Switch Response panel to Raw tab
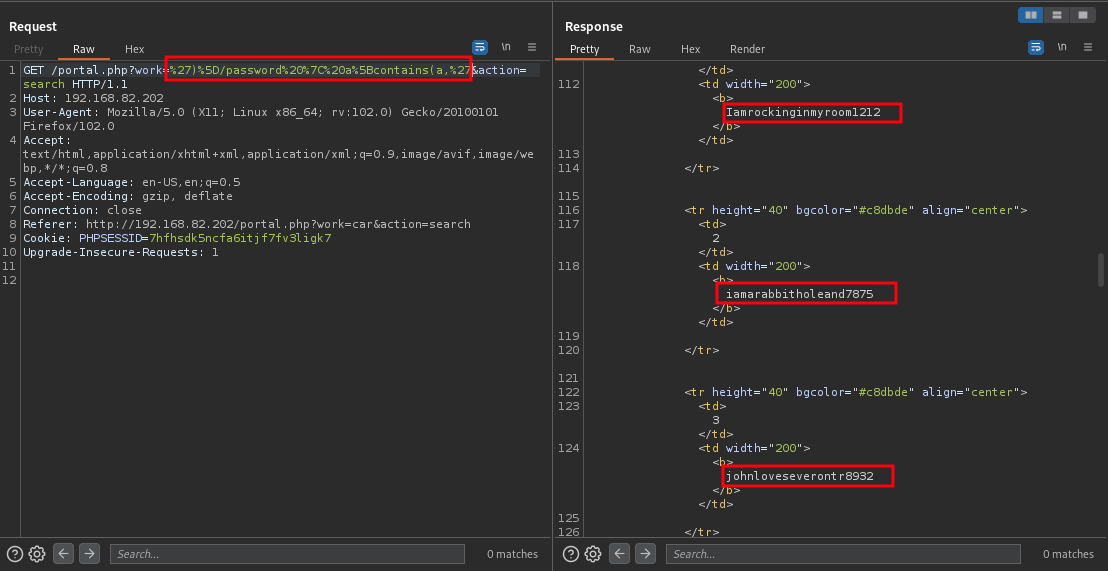Image resolution: width=1108 pixels, height=571 pixels. click(640, 49)
